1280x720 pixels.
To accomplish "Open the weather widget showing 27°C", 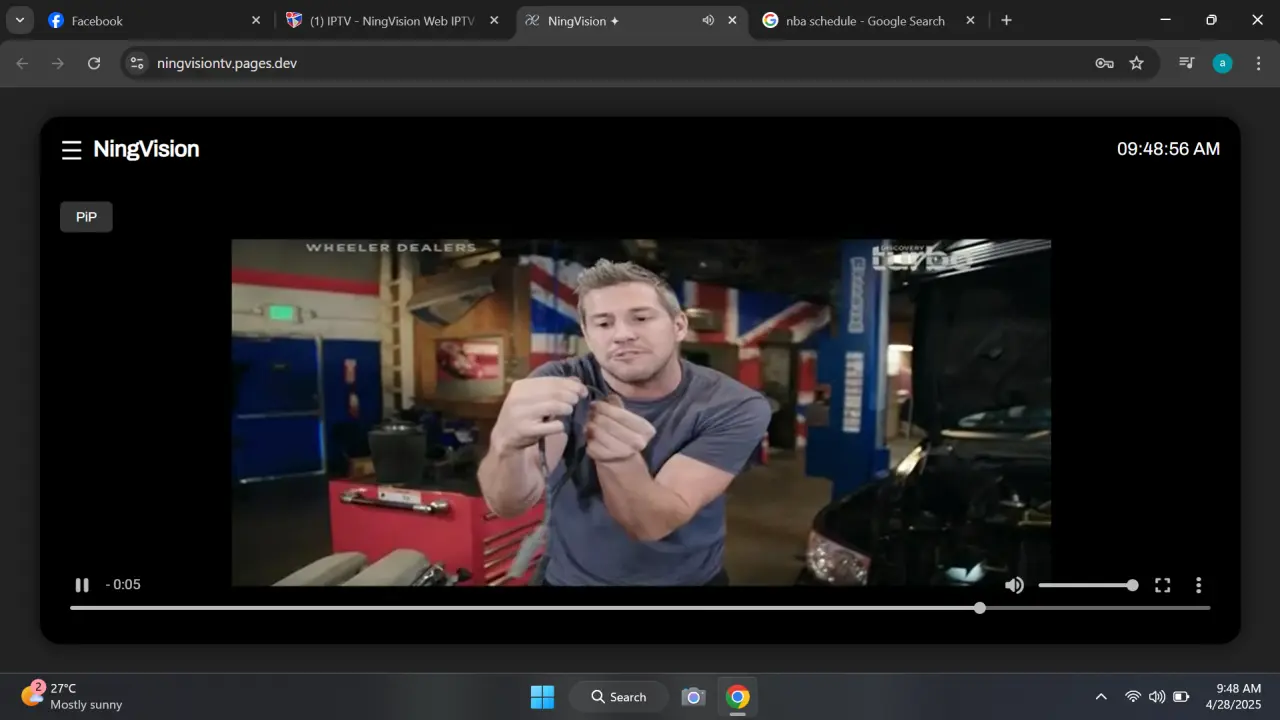I will pos(72,696).
